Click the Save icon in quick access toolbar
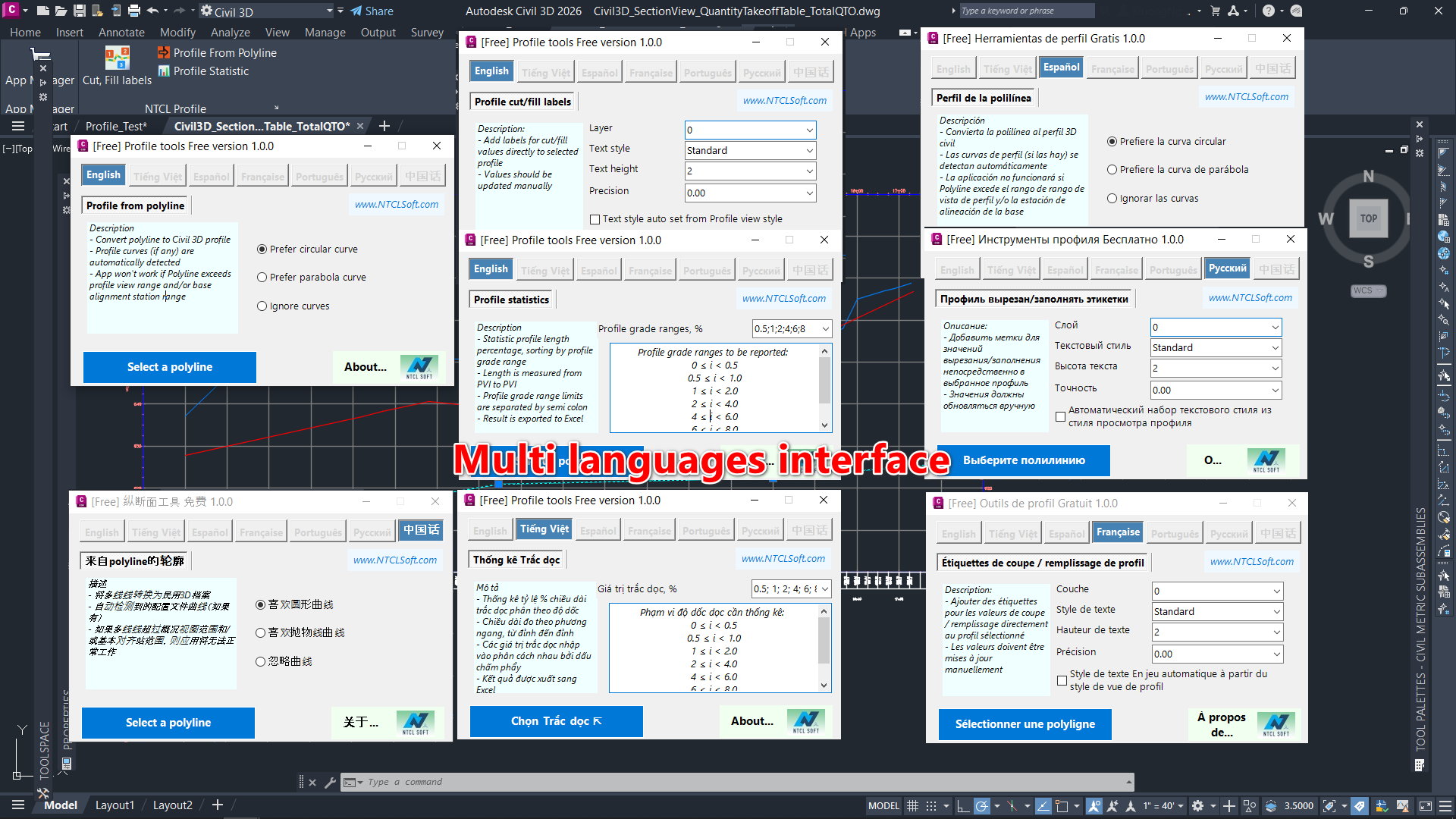The image size is (1456, 819). pos(79,11)
